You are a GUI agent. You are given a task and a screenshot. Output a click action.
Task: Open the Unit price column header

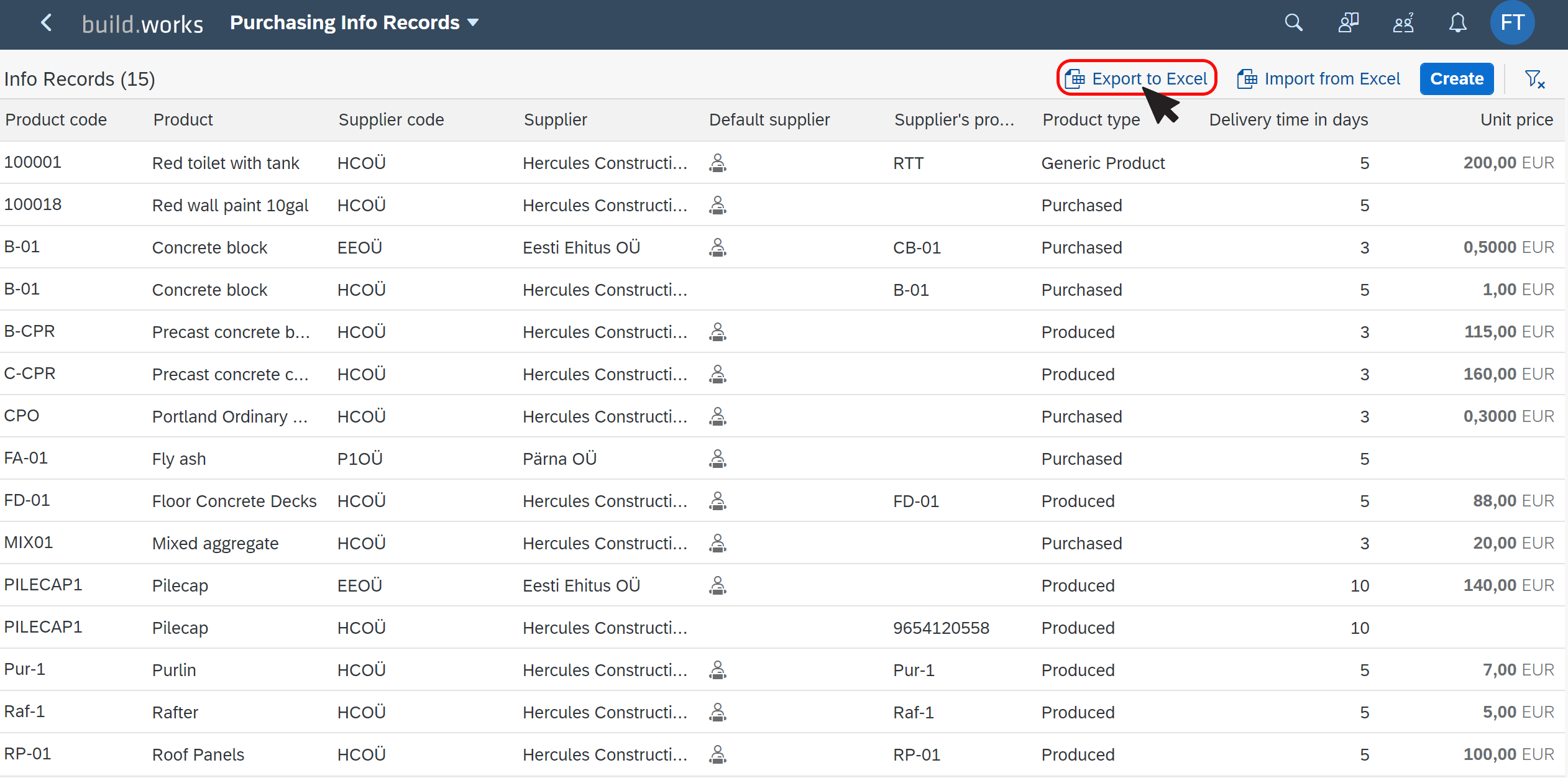click(1516, 119)
